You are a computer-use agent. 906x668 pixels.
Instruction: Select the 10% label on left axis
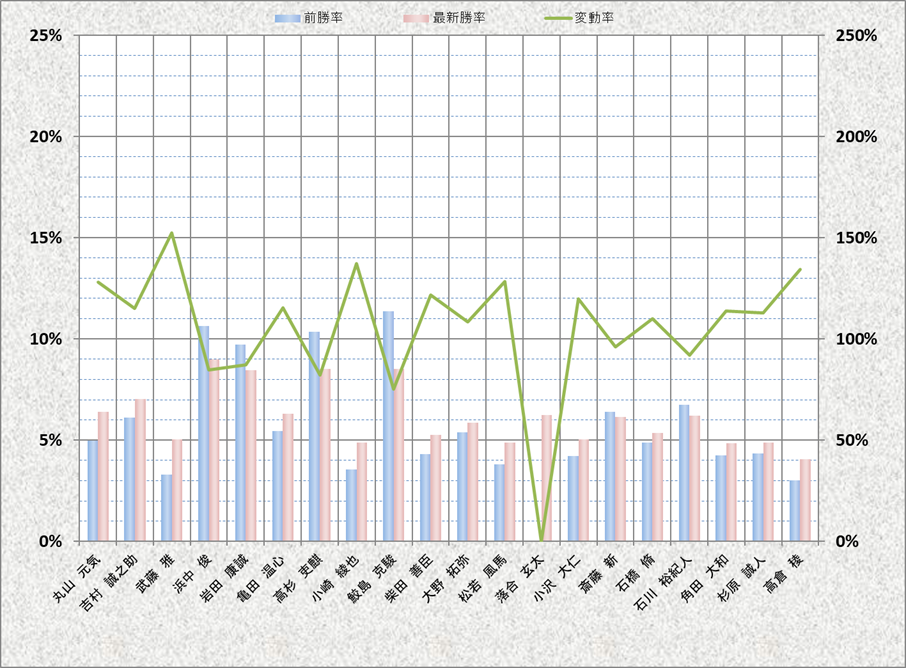click(x=46, y=339)
